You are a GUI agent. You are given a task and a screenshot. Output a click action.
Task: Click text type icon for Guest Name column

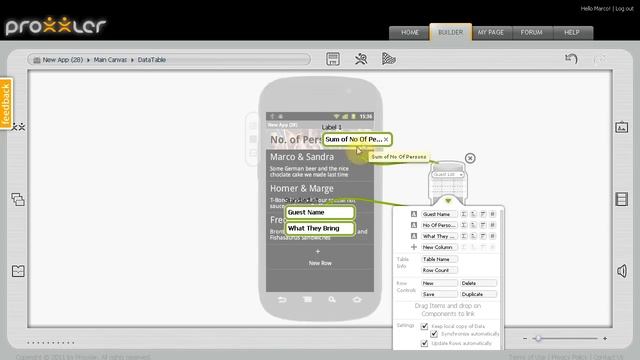[x=413, y=214]
